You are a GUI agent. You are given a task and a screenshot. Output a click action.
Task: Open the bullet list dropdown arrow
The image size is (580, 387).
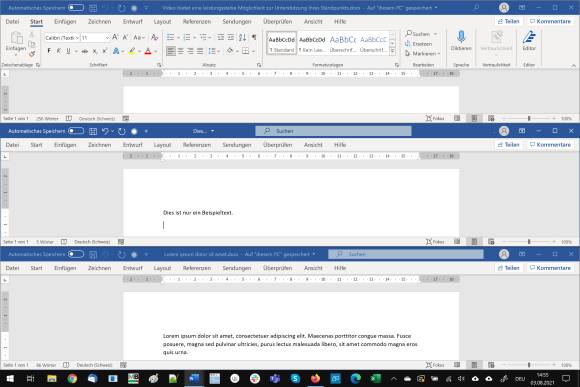point(178,37)
